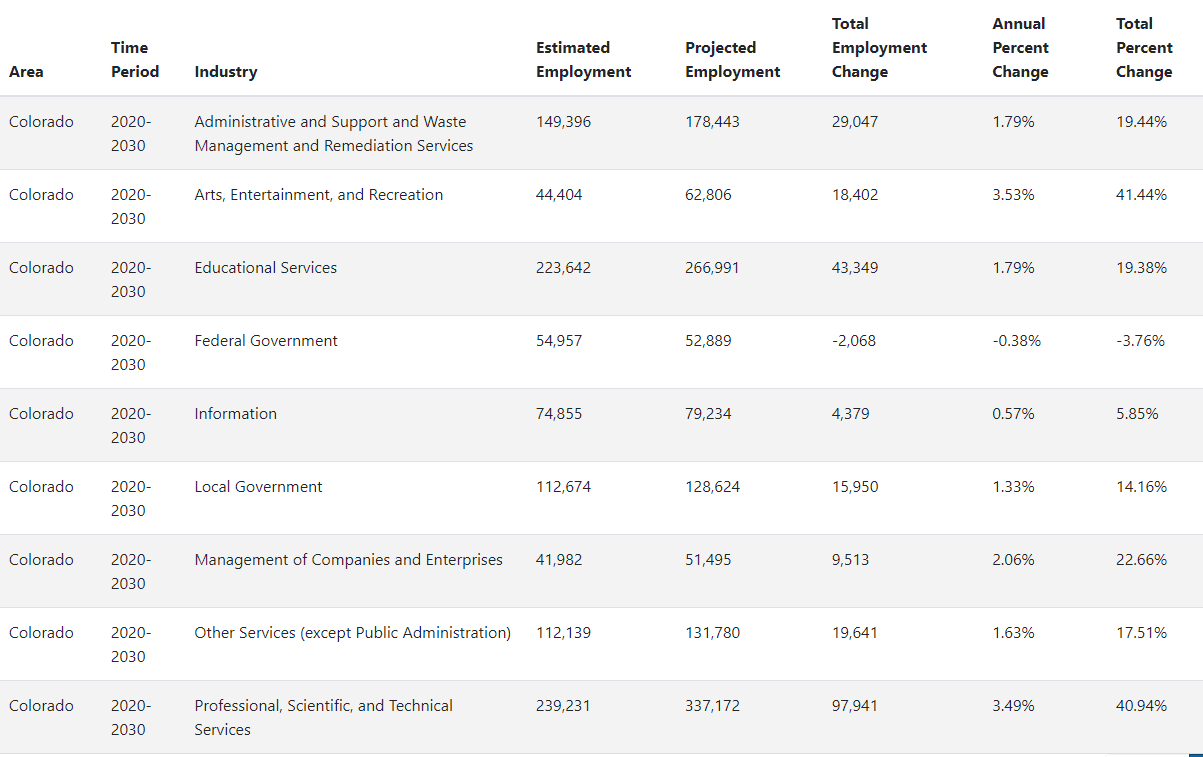The image size is (1203, 757).
Task: Click annual percent change 2.06%
Action: point(1014,560)
